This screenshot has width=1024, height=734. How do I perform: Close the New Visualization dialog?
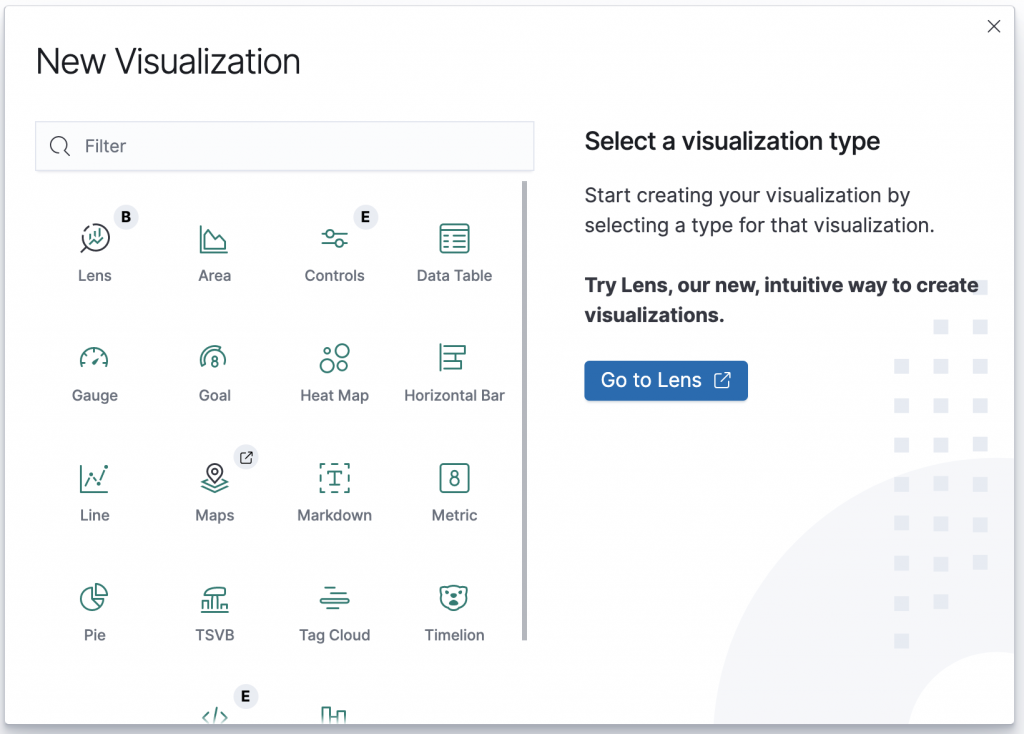[994, 27]
